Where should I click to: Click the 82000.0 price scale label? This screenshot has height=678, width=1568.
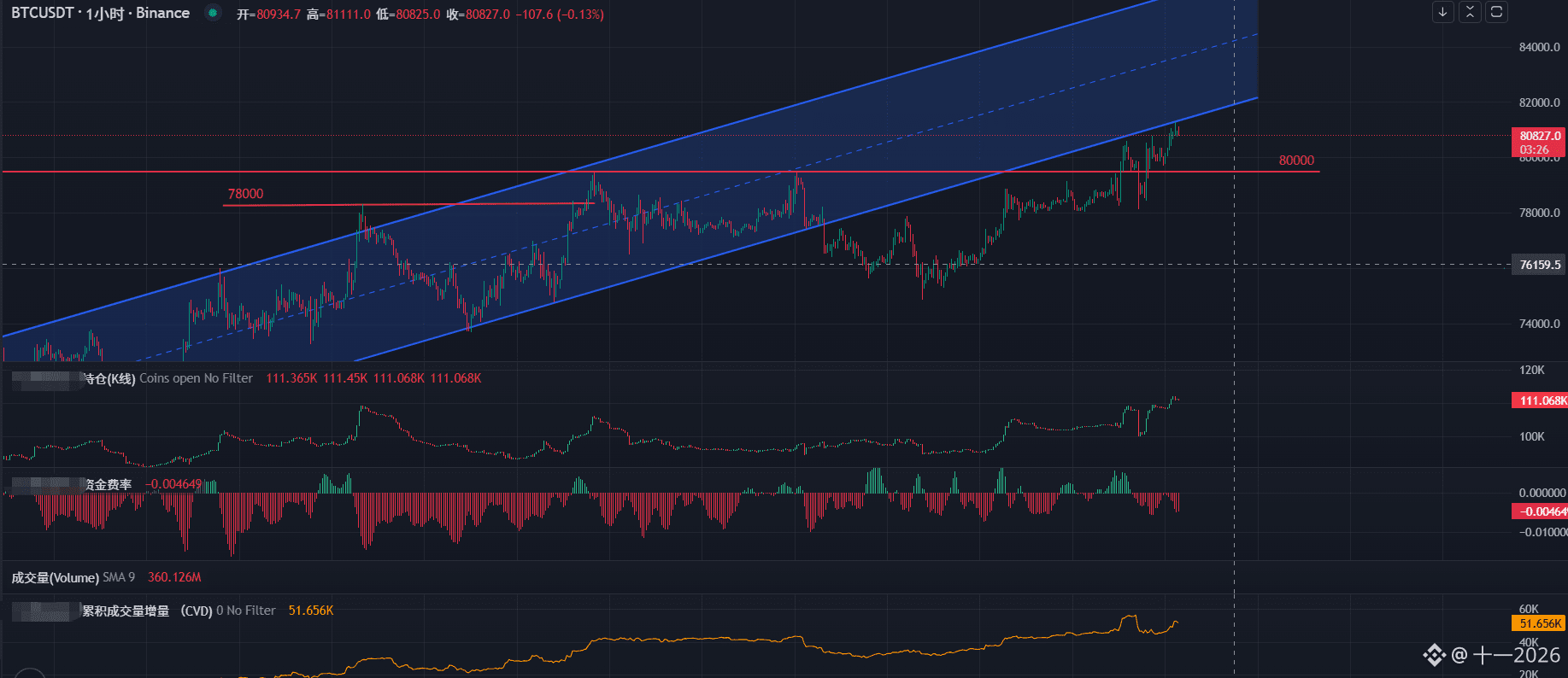pos(1540,102)
